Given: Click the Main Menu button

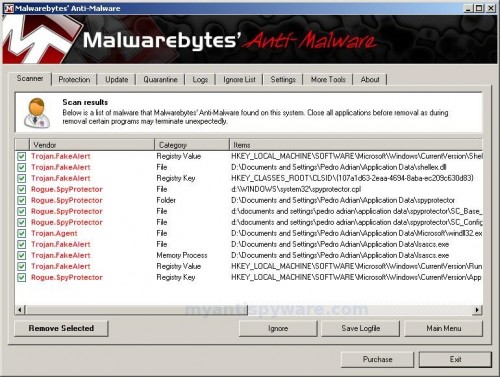Looking at the screenshot, I should [x=444, y=328].
